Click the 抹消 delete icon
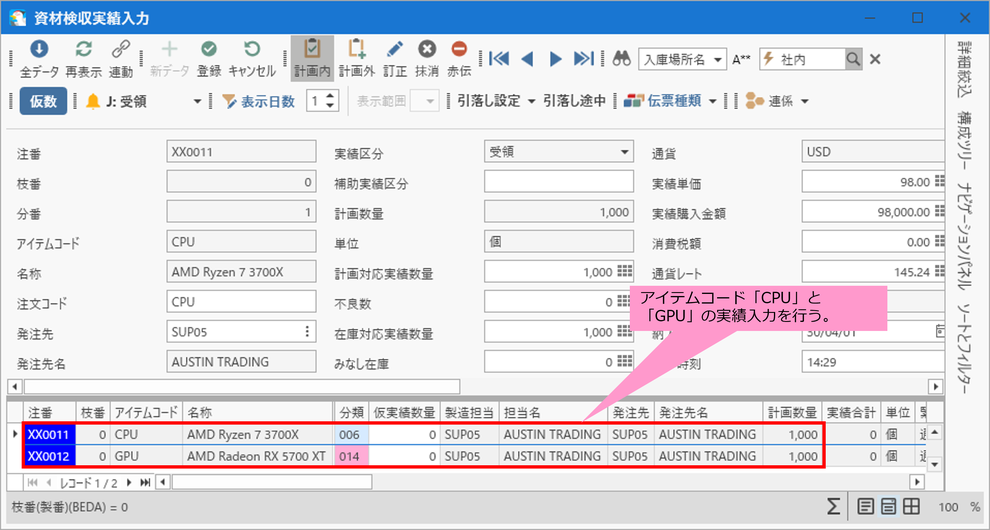Image resolution: width=990 pixels, height=530 pixels. [427, 50]
